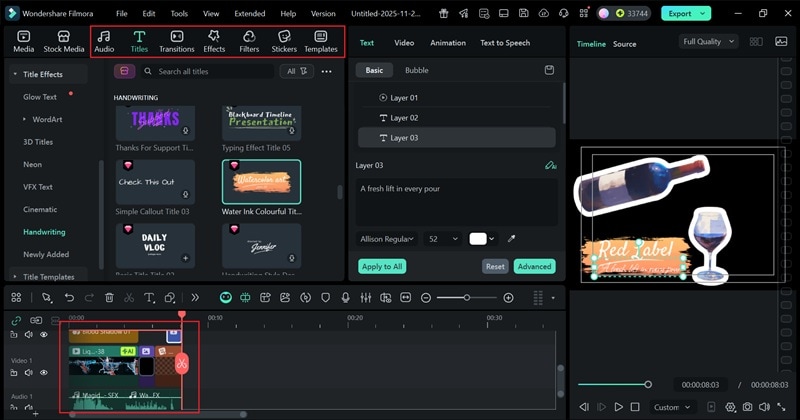The width and height of the screenshot is (800, 420).
Task: Click the snapshot camera icon in preview
Action: pyautogui.click(x=747, y=407)
